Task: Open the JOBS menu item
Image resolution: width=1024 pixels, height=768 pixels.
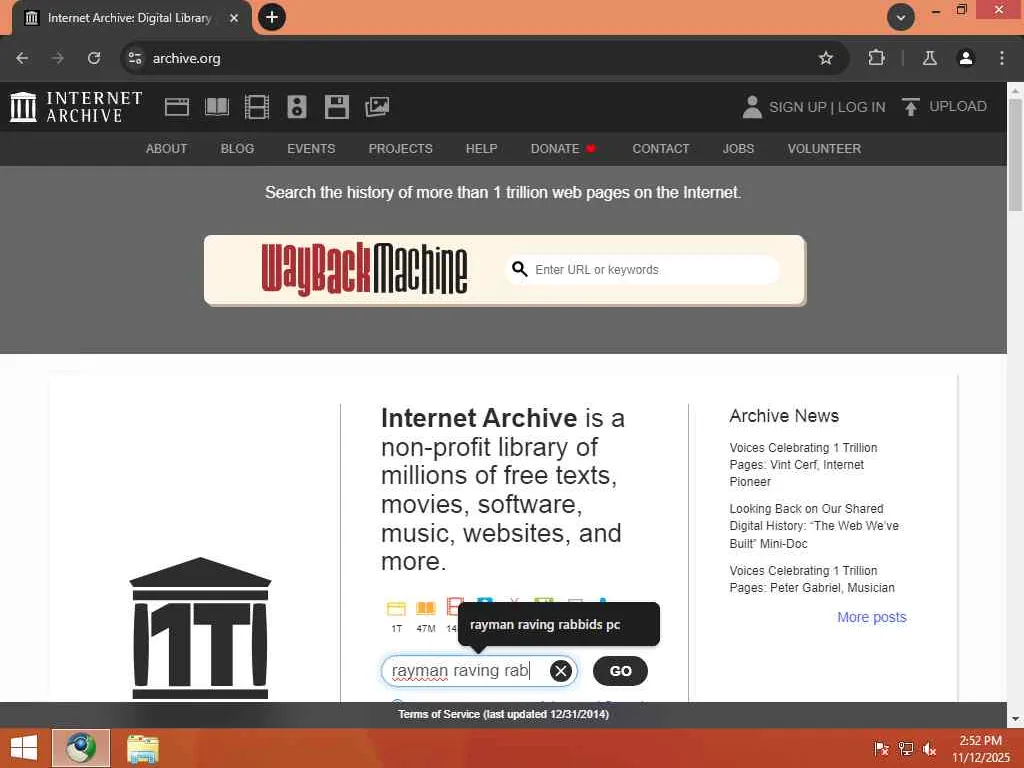Action: coord(738,149)
